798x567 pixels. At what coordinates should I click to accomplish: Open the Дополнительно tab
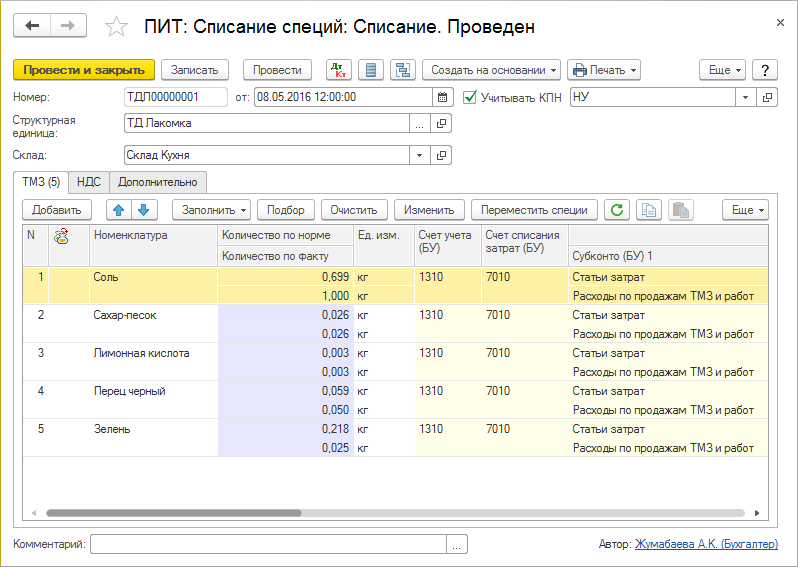(158, 182)
